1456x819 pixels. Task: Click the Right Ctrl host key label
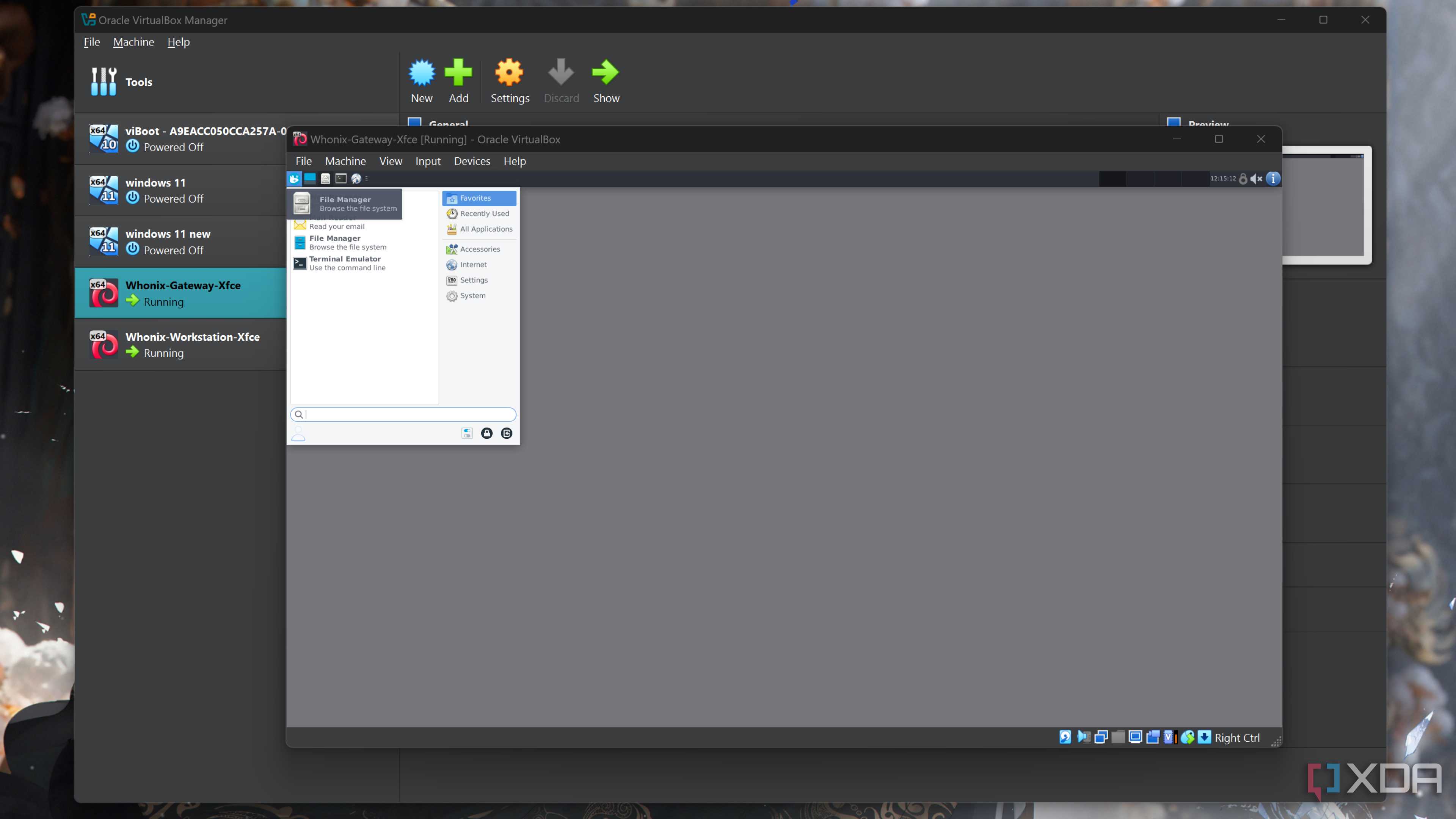click(x=1237, y=737)
